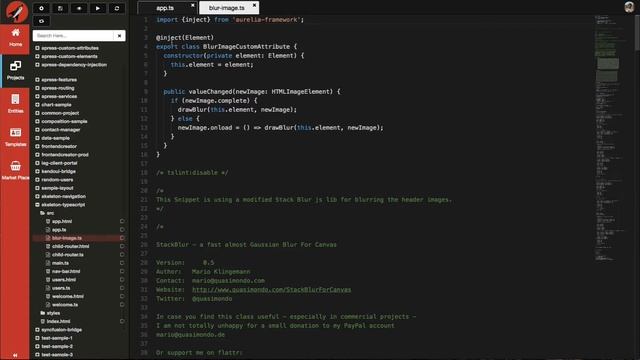640x360 pixels.
Task: Open the quasimondo StackBlurForCanvas link
Action: [x=271, y=290]
